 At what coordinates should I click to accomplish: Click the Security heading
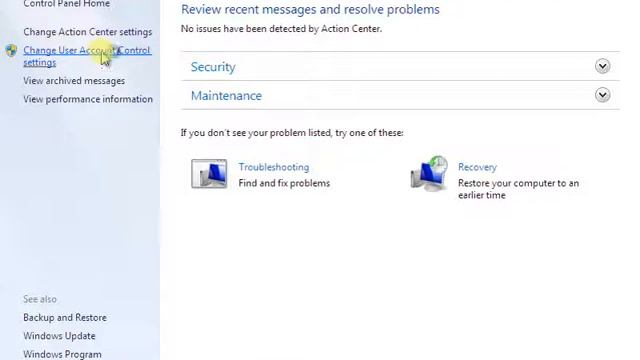pyautogui.click(x=213, y=67)
